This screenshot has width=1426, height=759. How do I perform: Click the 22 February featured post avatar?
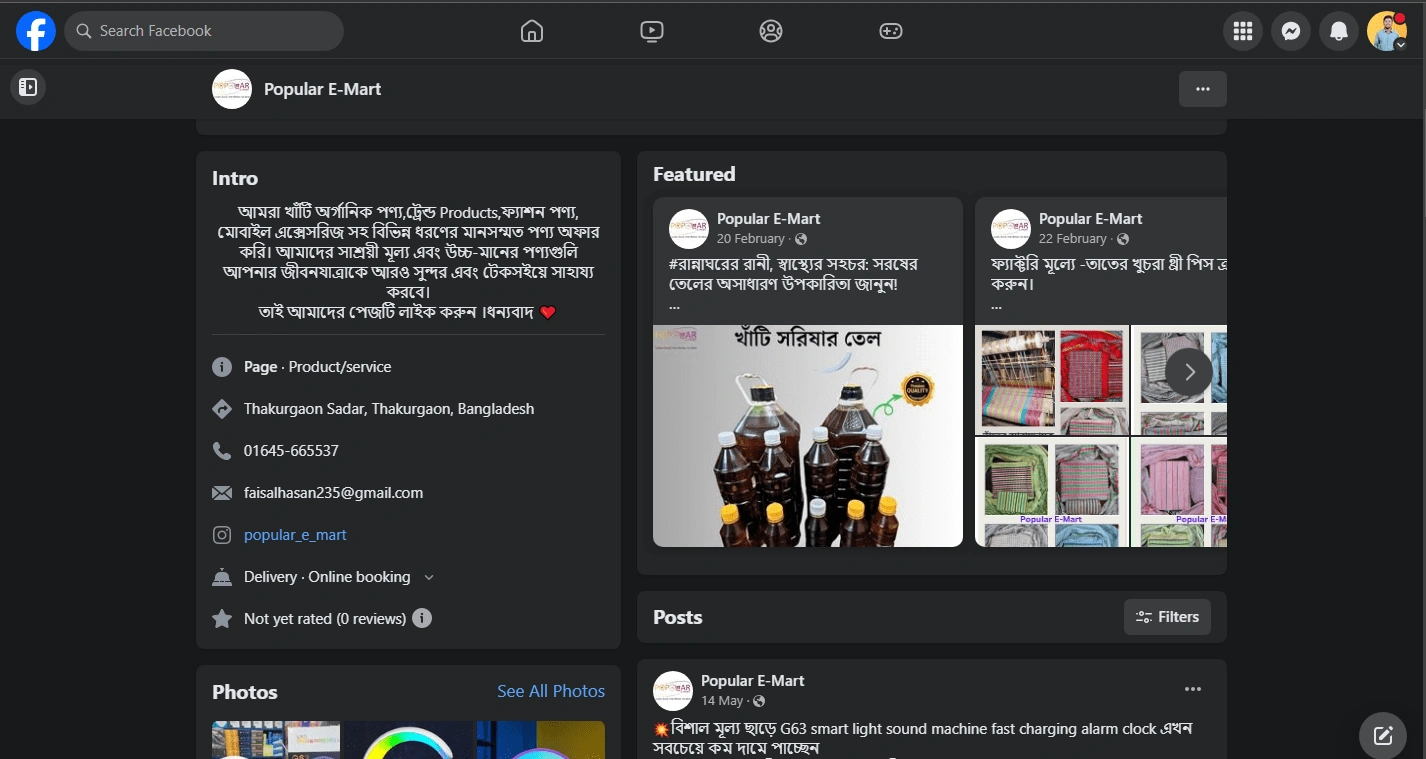(1011, 229)
